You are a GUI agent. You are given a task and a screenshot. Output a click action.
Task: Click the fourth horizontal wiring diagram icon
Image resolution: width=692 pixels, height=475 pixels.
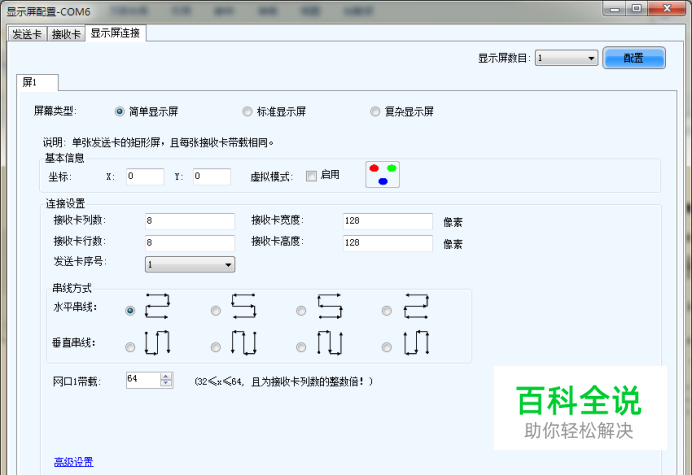pos(416,306)
